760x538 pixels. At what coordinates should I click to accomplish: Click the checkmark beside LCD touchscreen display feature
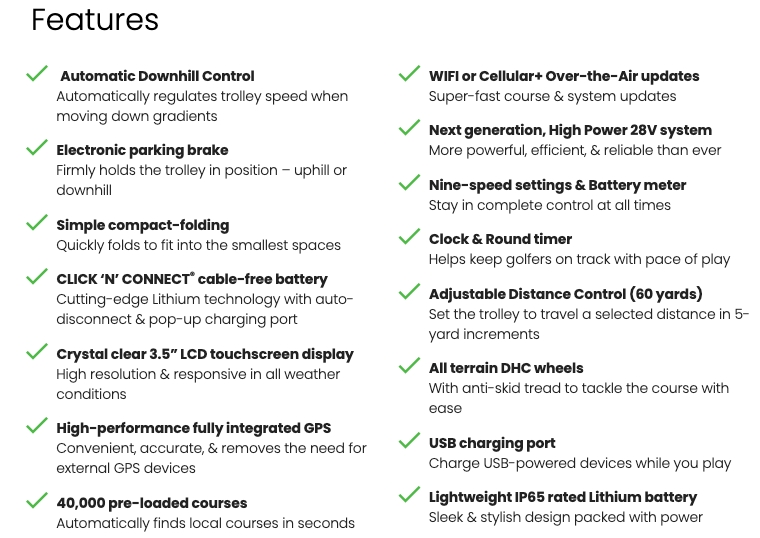tap(37, 351)
